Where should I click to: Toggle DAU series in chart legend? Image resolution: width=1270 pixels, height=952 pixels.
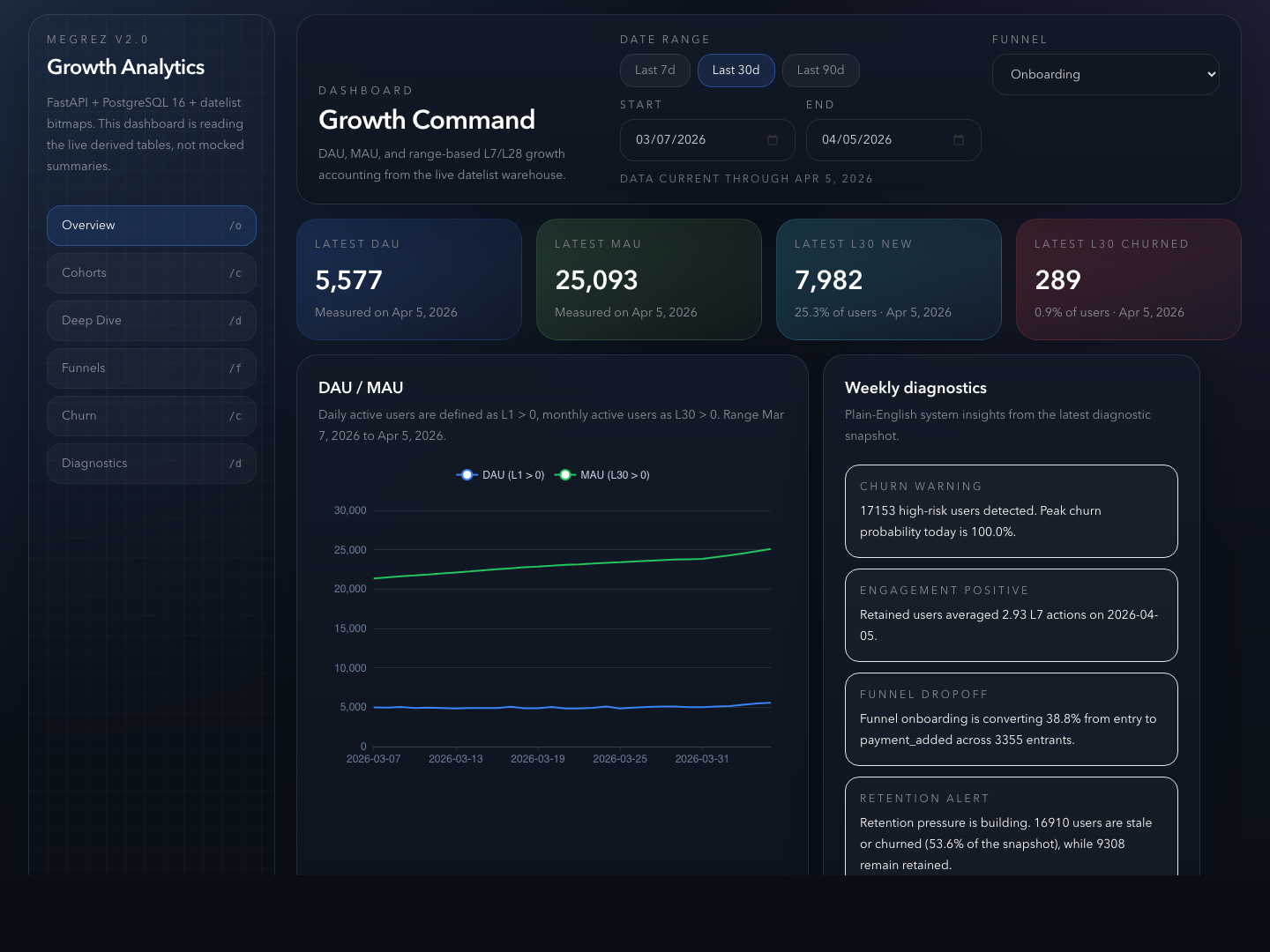[x=500, y=475]
